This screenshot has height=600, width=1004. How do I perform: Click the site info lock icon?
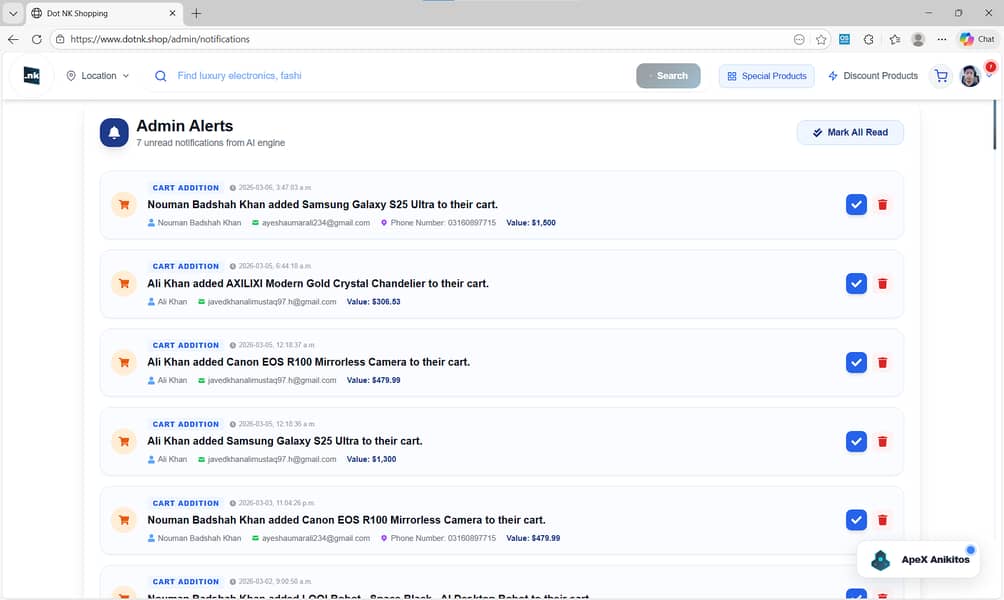pyautogui.click(x=60, y=39)
